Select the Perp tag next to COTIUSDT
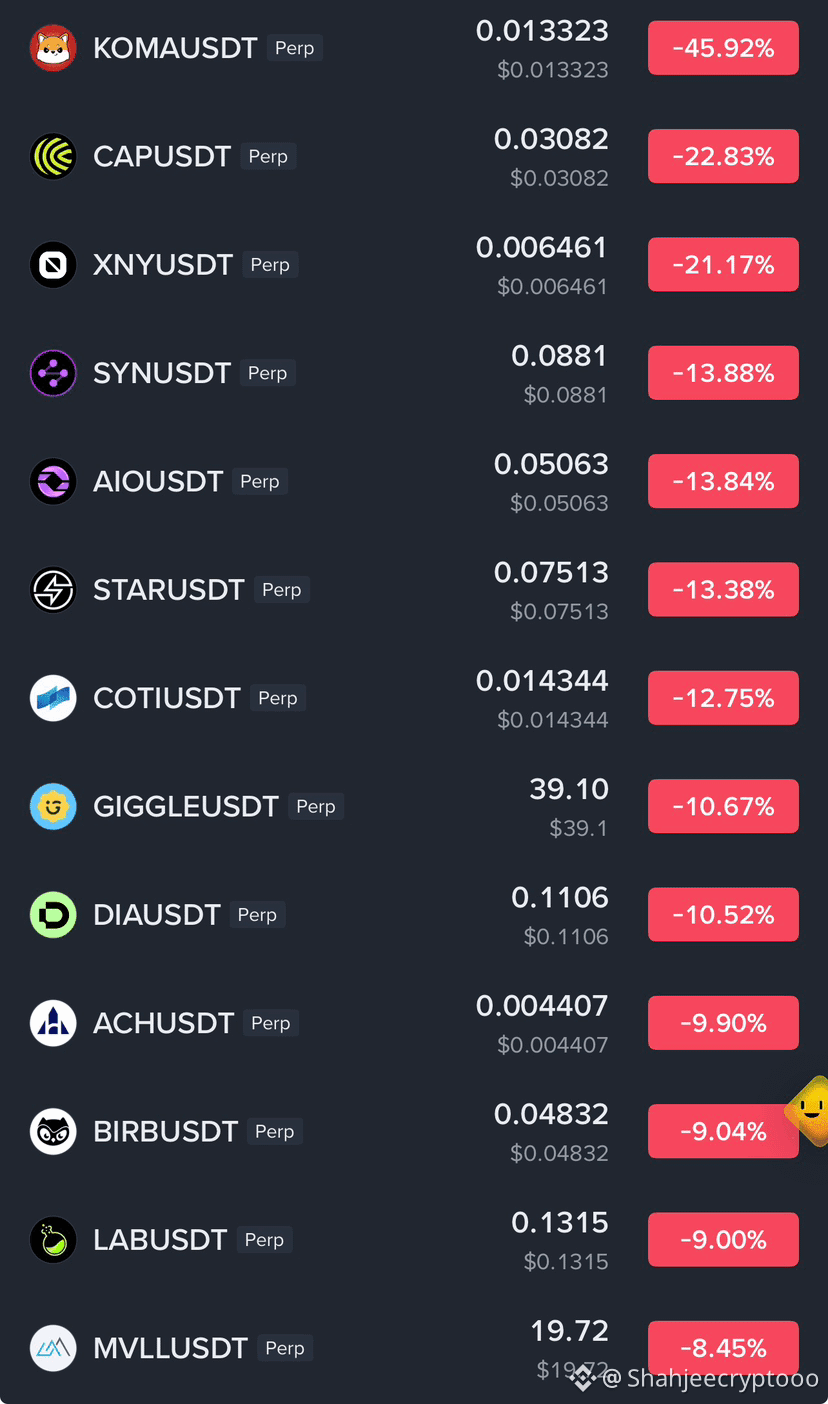 (x=277, y=698)
